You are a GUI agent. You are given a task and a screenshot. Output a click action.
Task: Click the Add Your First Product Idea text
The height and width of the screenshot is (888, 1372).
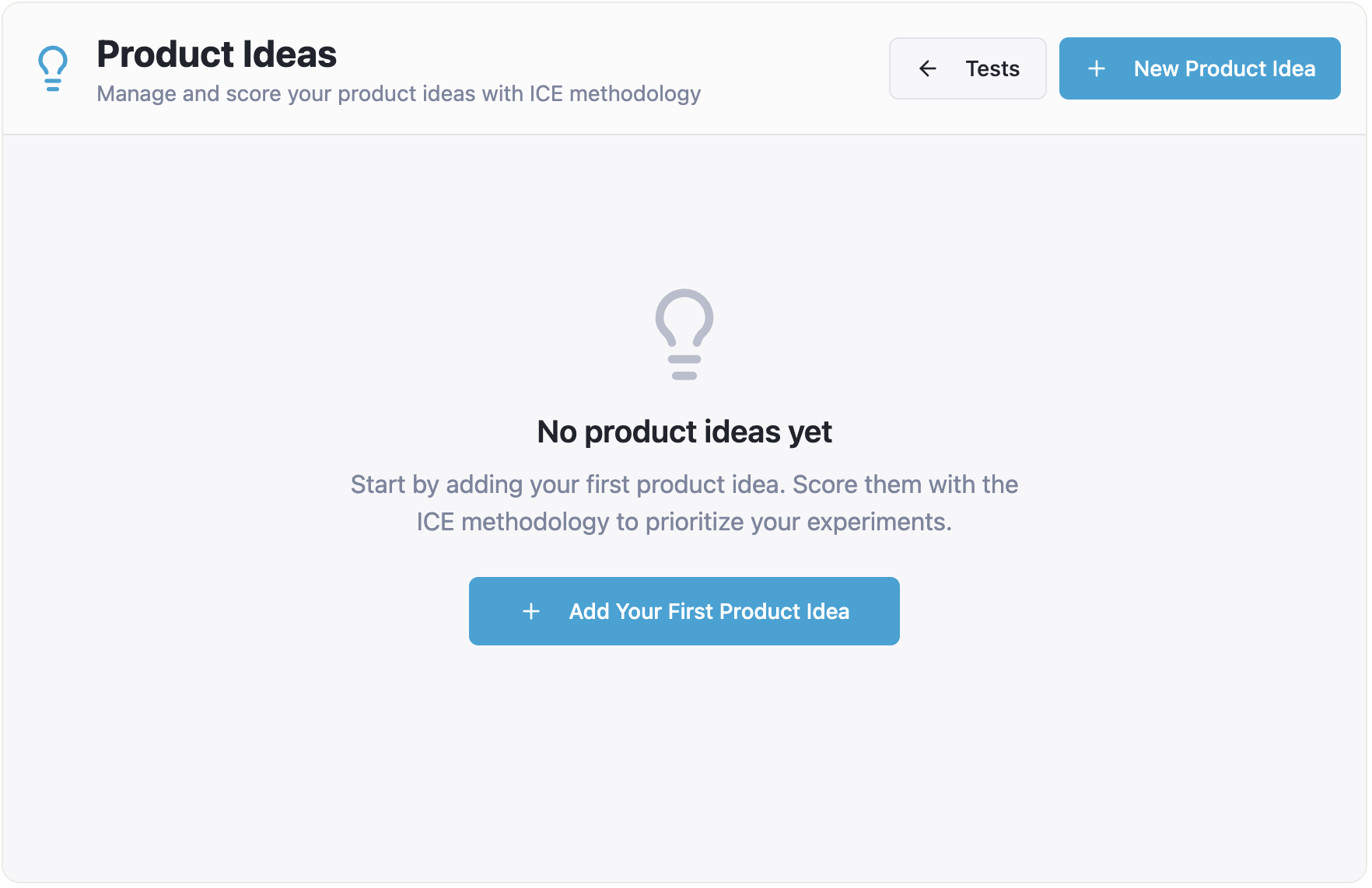point(709,611)
